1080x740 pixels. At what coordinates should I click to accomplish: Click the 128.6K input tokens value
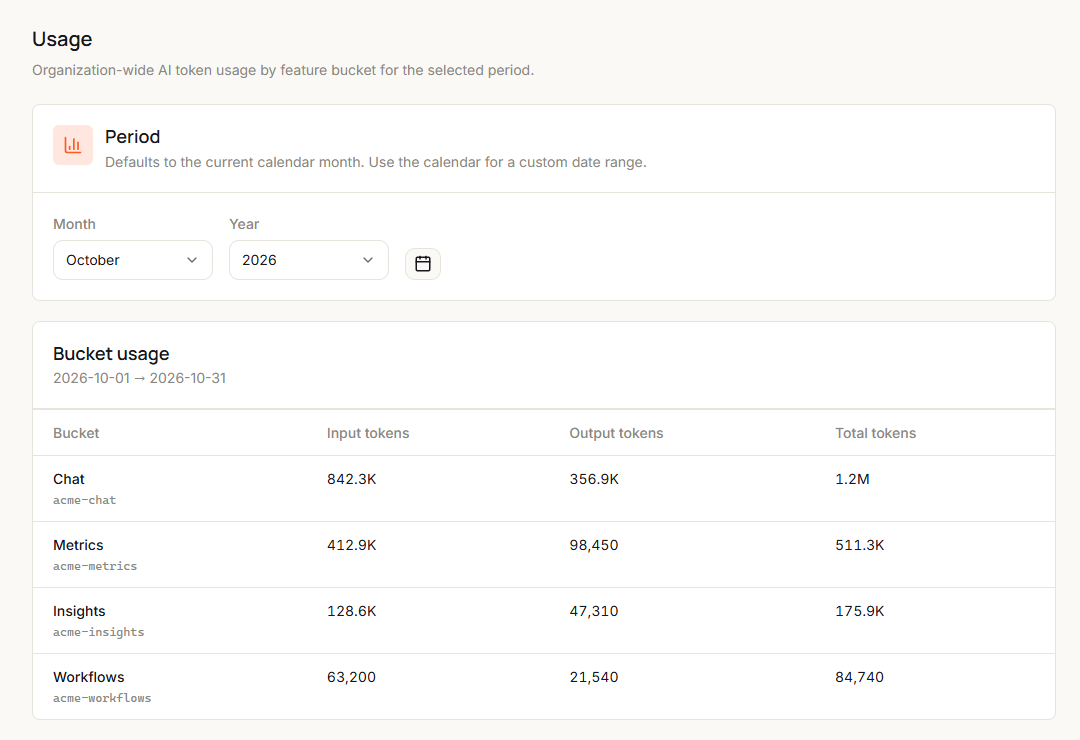coord(351,611)
